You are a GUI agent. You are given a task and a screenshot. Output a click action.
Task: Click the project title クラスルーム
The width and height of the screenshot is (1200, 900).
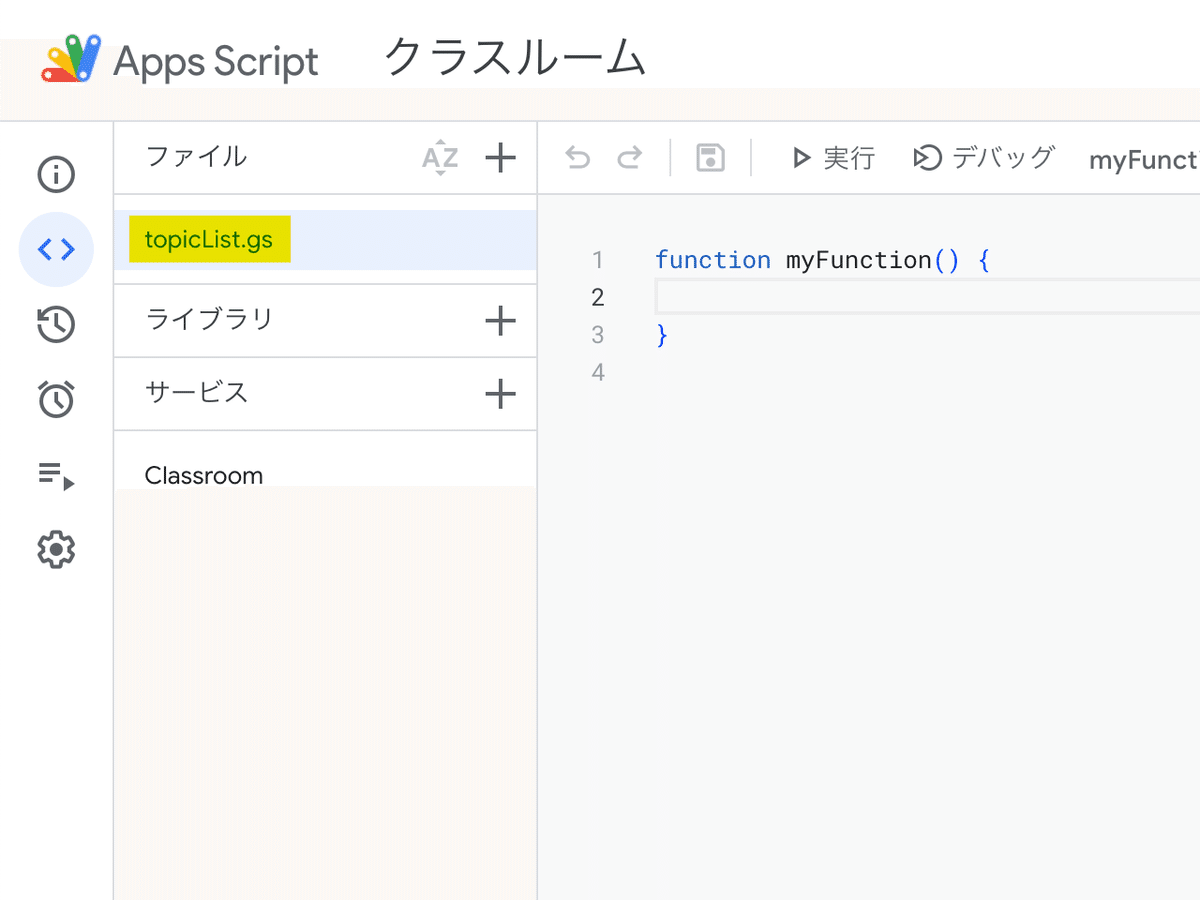point(515,58)
